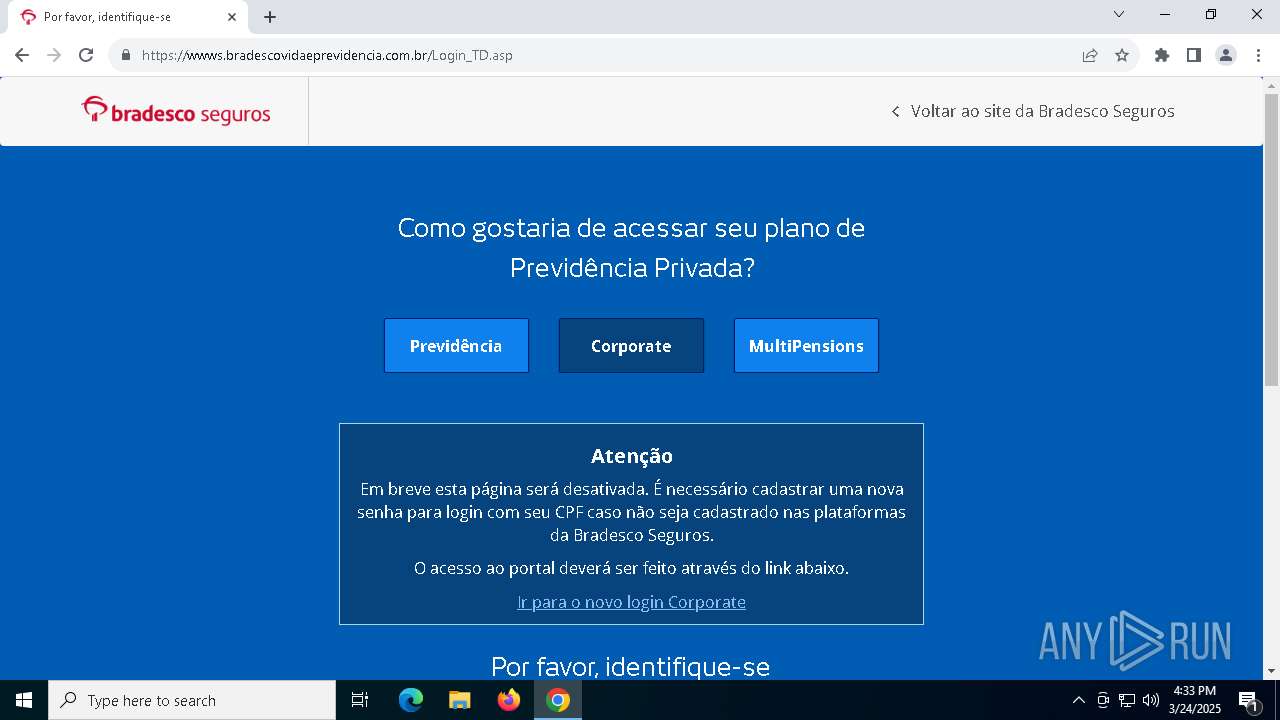Open 'Ir para o novo login Corporate' link
The image size is (1280, 720).
pyautogui.click(x=631, y=602)
